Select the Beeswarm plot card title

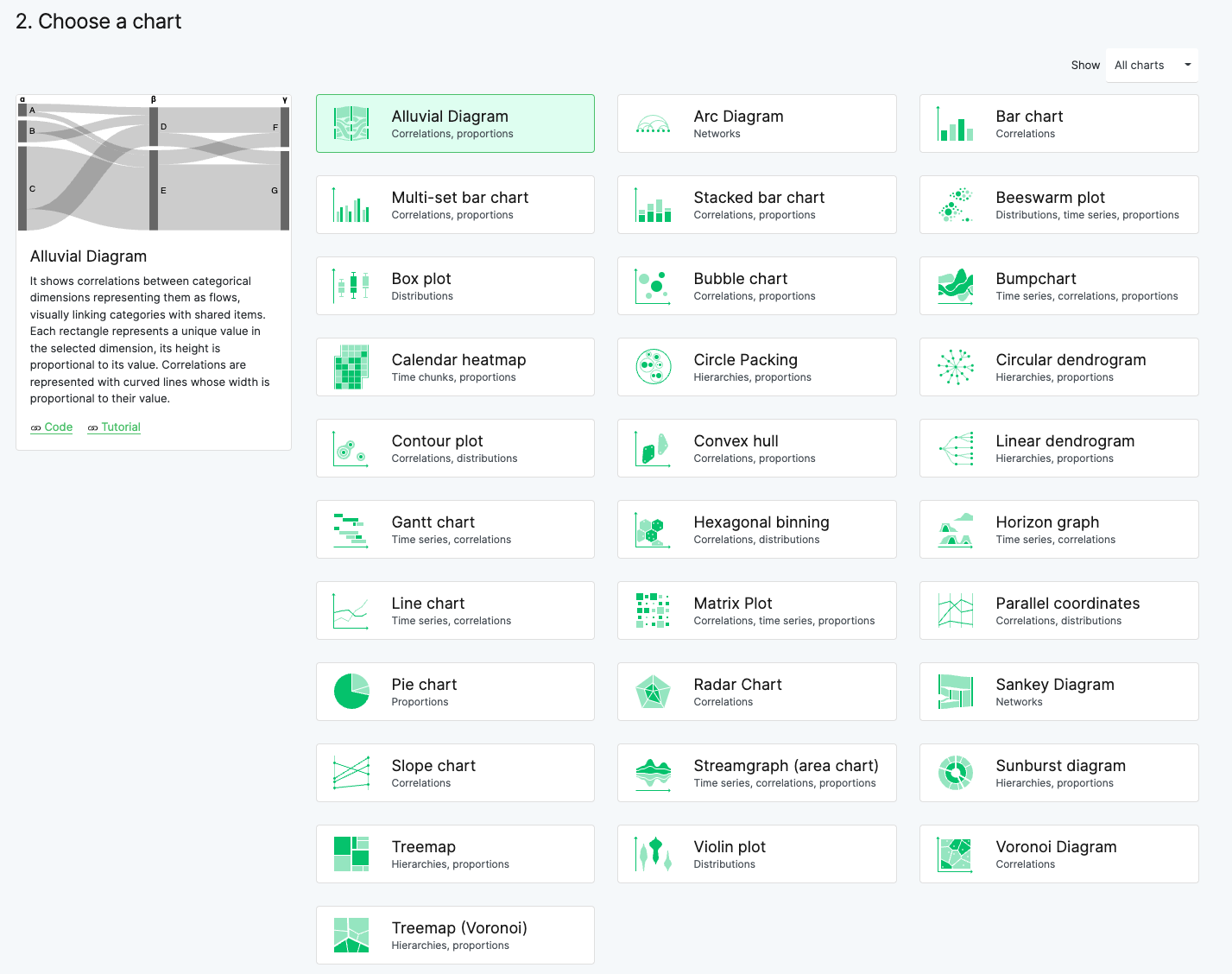pyautogui.click(x=1050, y=198)
